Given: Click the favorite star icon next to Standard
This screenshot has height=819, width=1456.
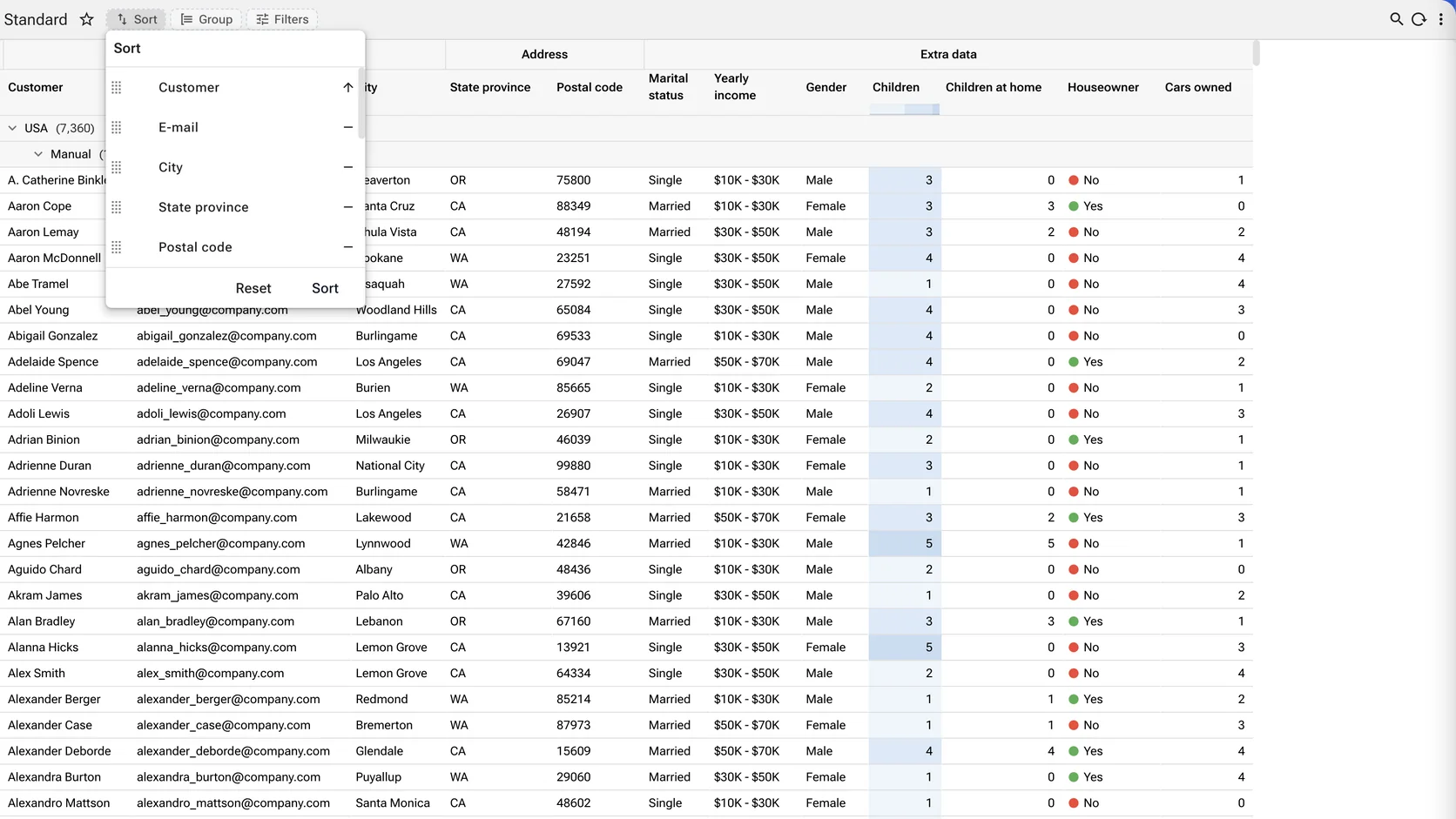Looking at the screenshot, I should click(x=86, y=19).
